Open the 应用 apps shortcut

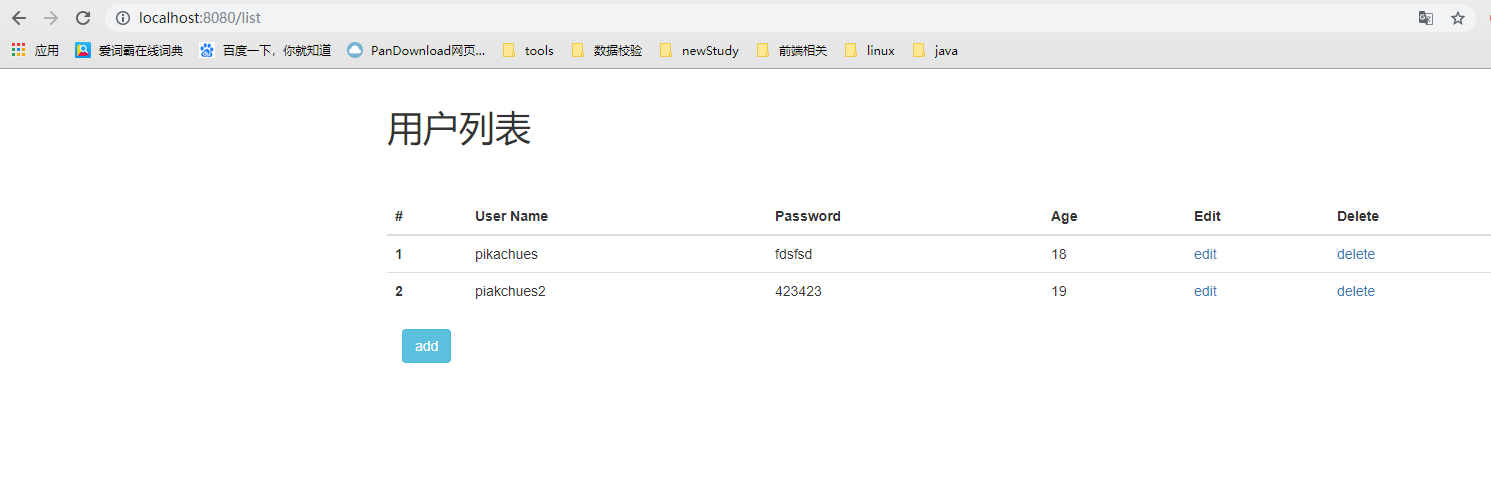pyautogui.click(x=35, y=50)
